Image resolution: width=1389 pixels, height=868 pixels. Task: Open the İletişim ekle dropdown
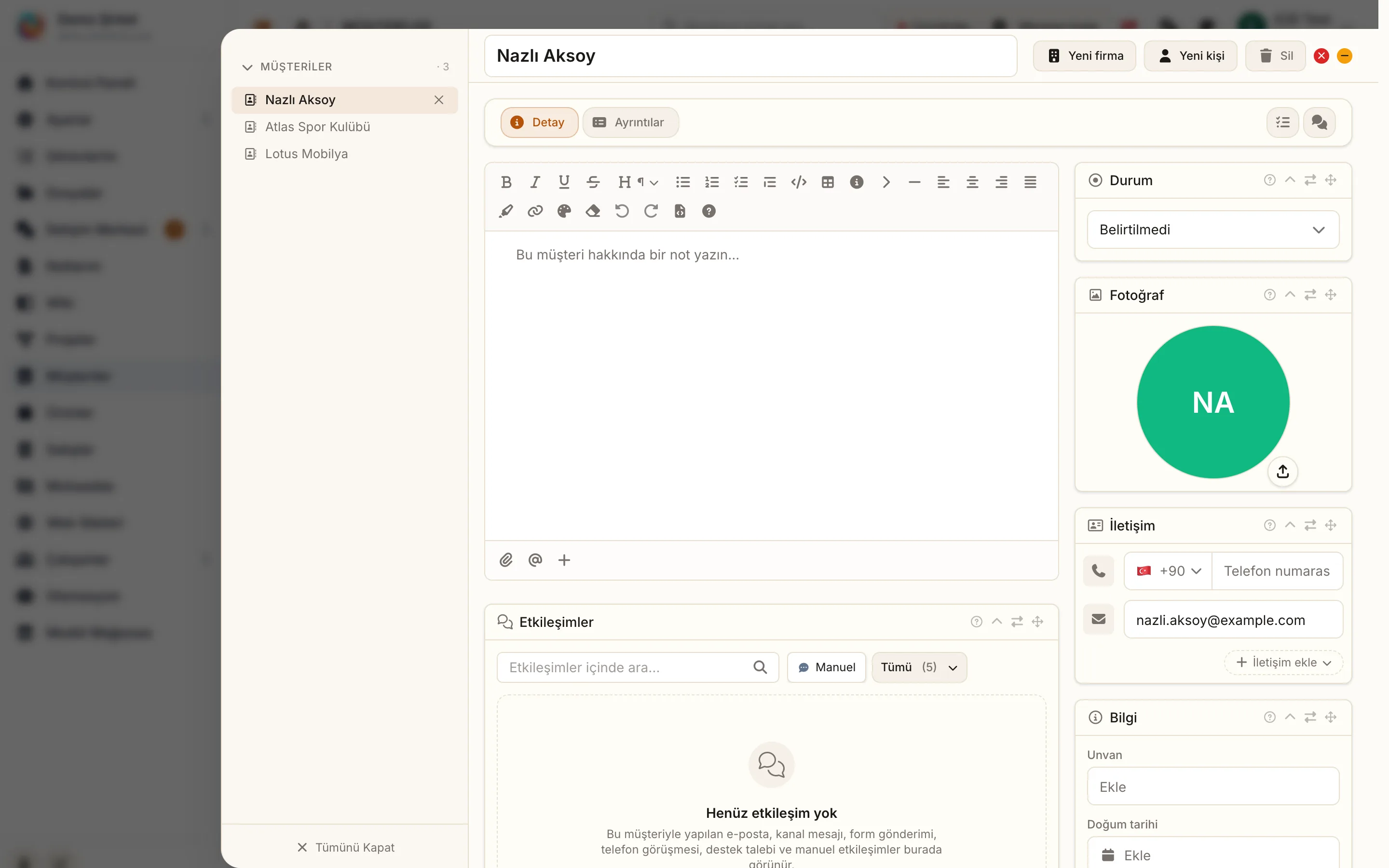(x=1283, y=663)
